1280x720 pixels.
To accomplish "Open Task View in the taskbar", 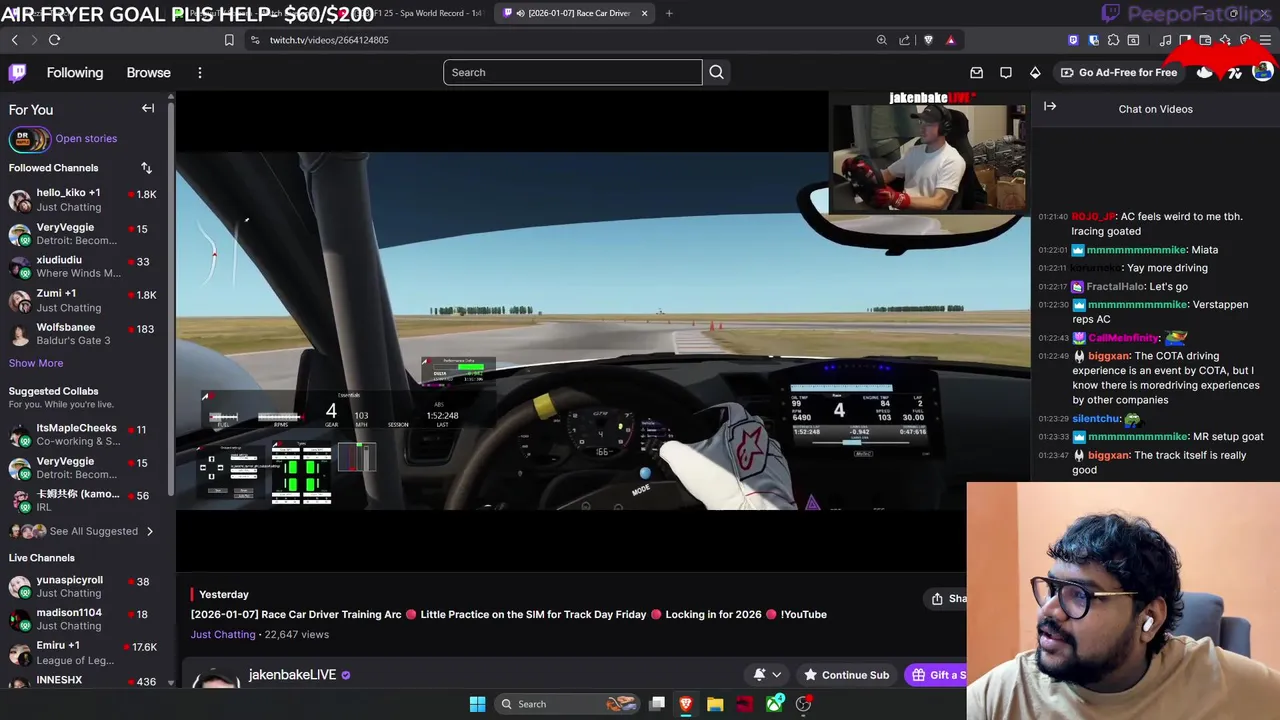I will 657,704.
